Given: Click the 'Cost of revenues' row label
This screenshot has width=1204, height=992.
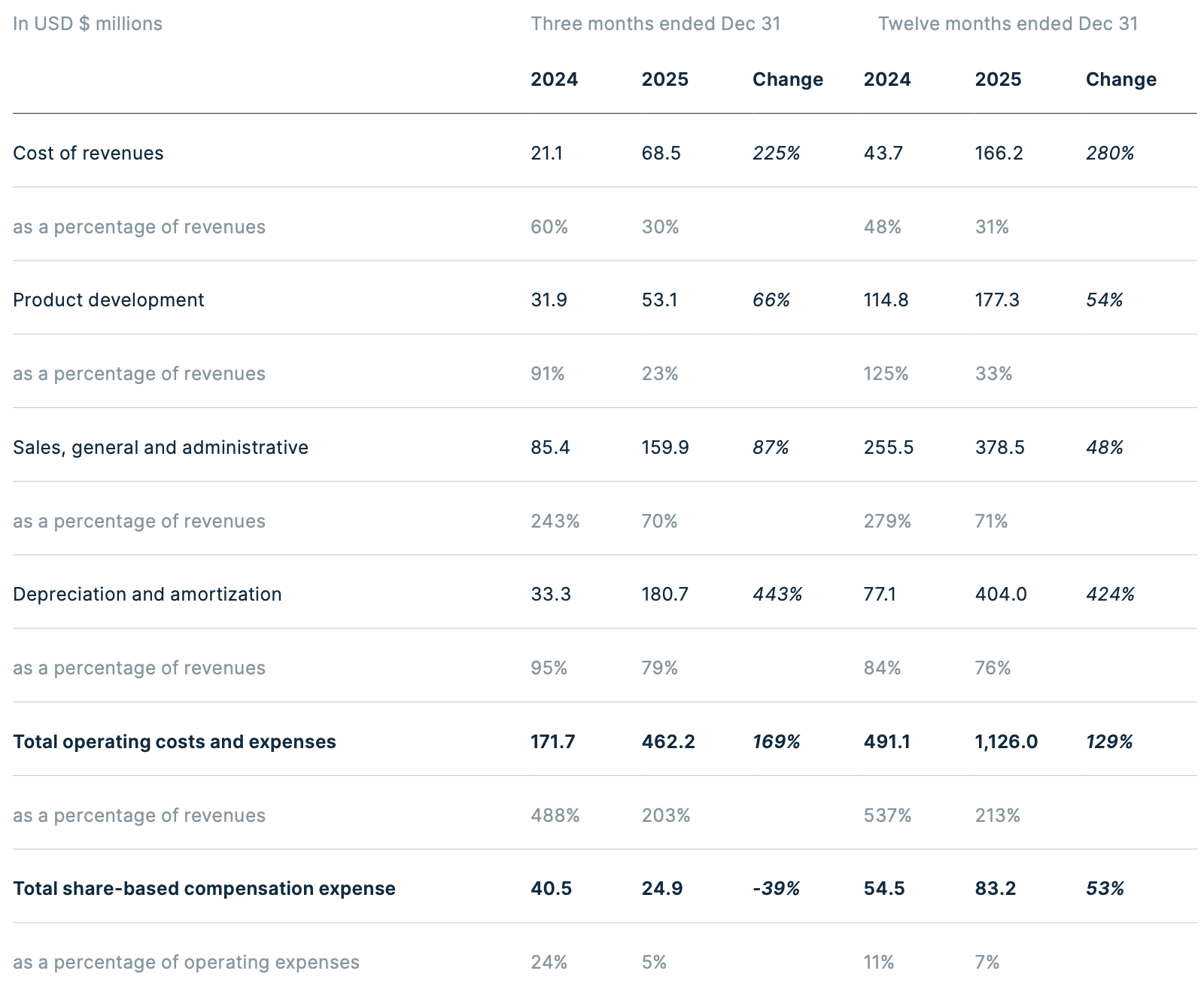Looking at the screenshot, I should [88, 153].
